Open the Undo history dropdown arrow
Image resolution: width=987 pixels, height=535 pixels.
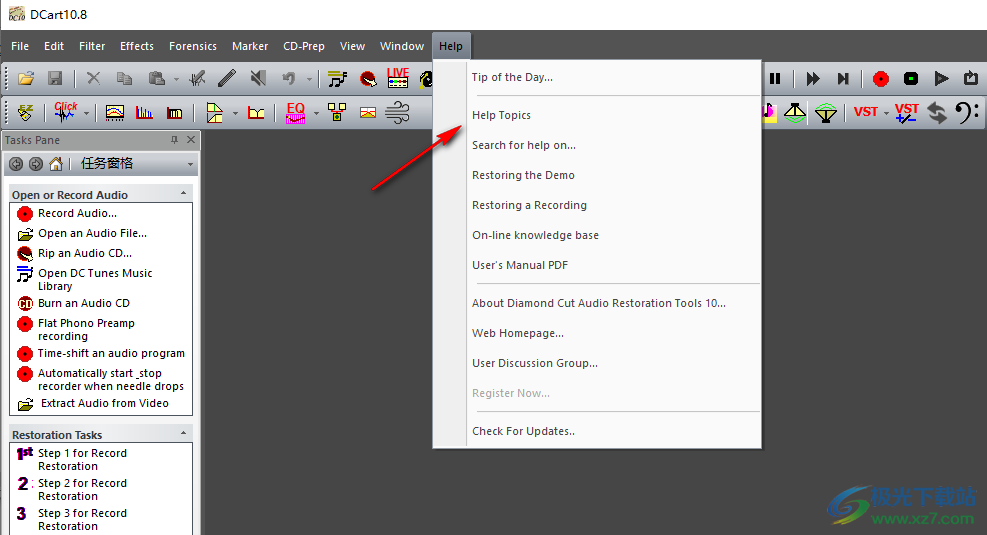tap(309, 79)
